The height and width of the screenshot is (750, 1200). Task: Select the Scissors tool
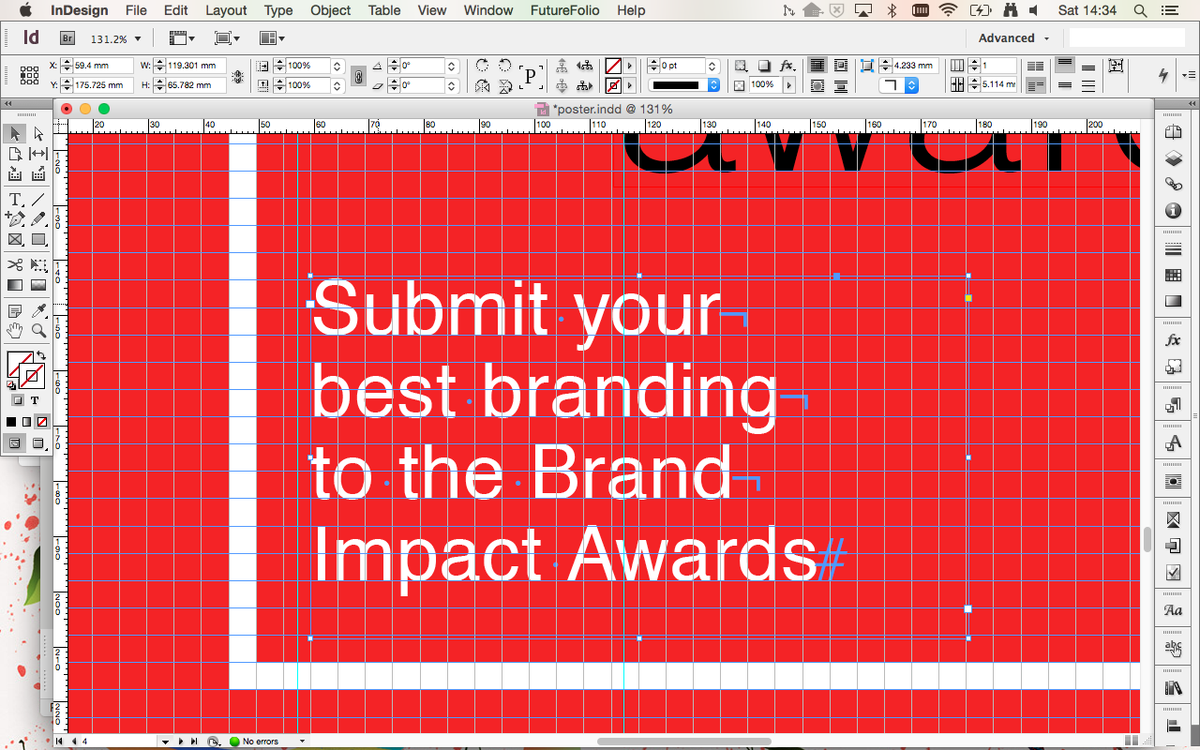click(13, 265)
